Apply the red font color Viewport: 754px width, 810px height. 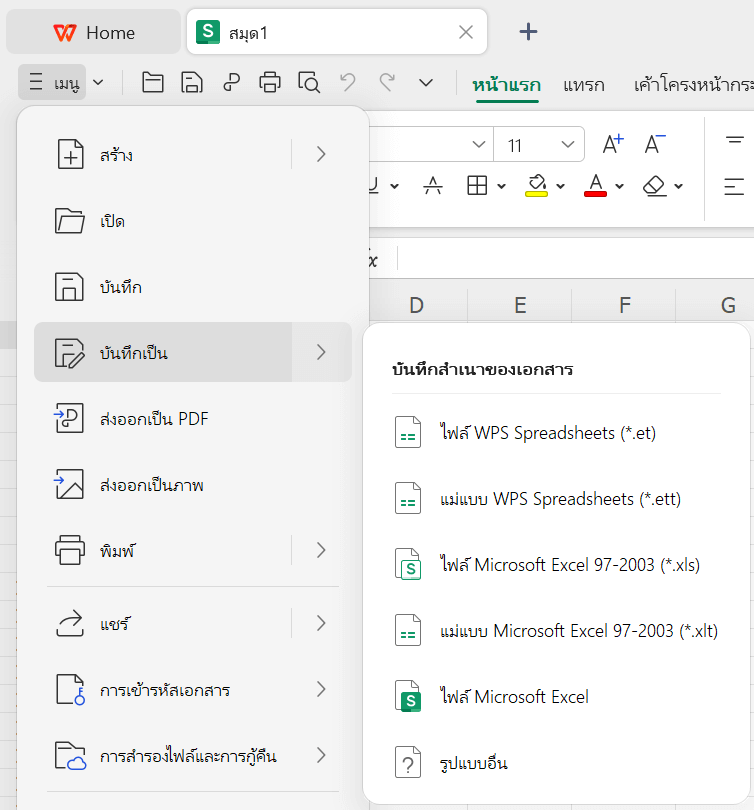(595, 185)
